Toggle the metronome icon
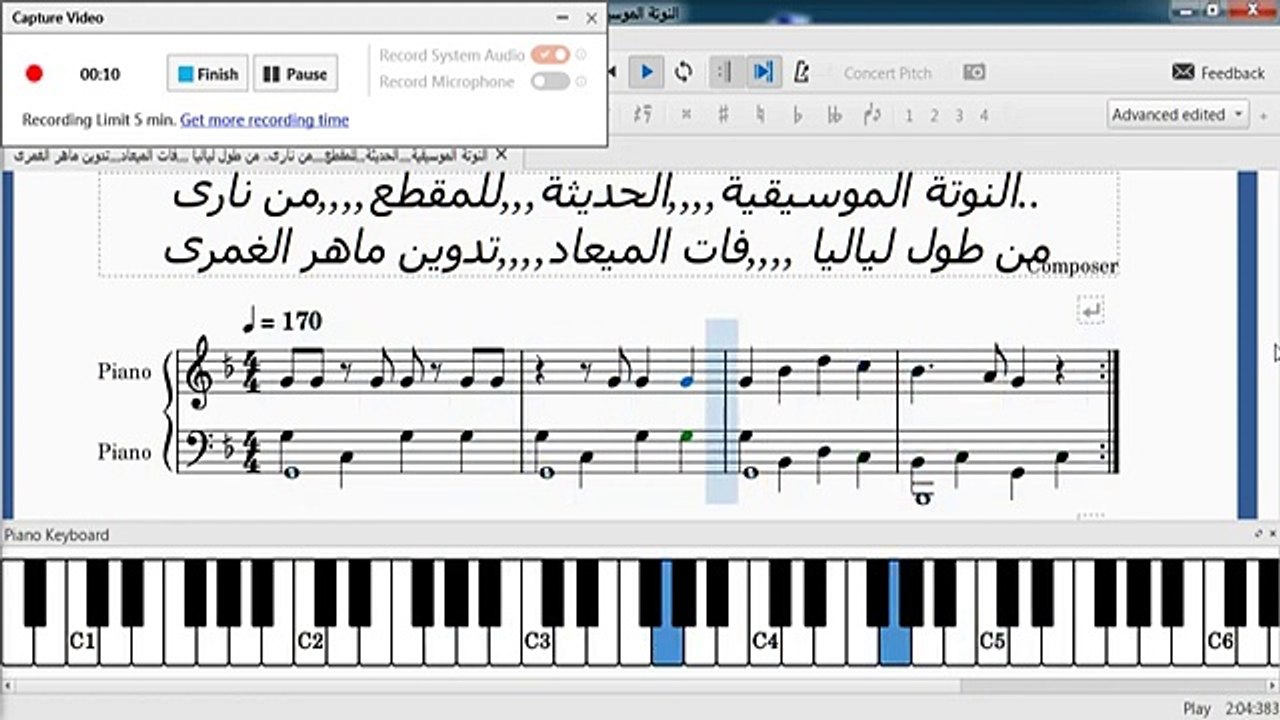Screen dimensions: 1280x720 tap(801, 72)
